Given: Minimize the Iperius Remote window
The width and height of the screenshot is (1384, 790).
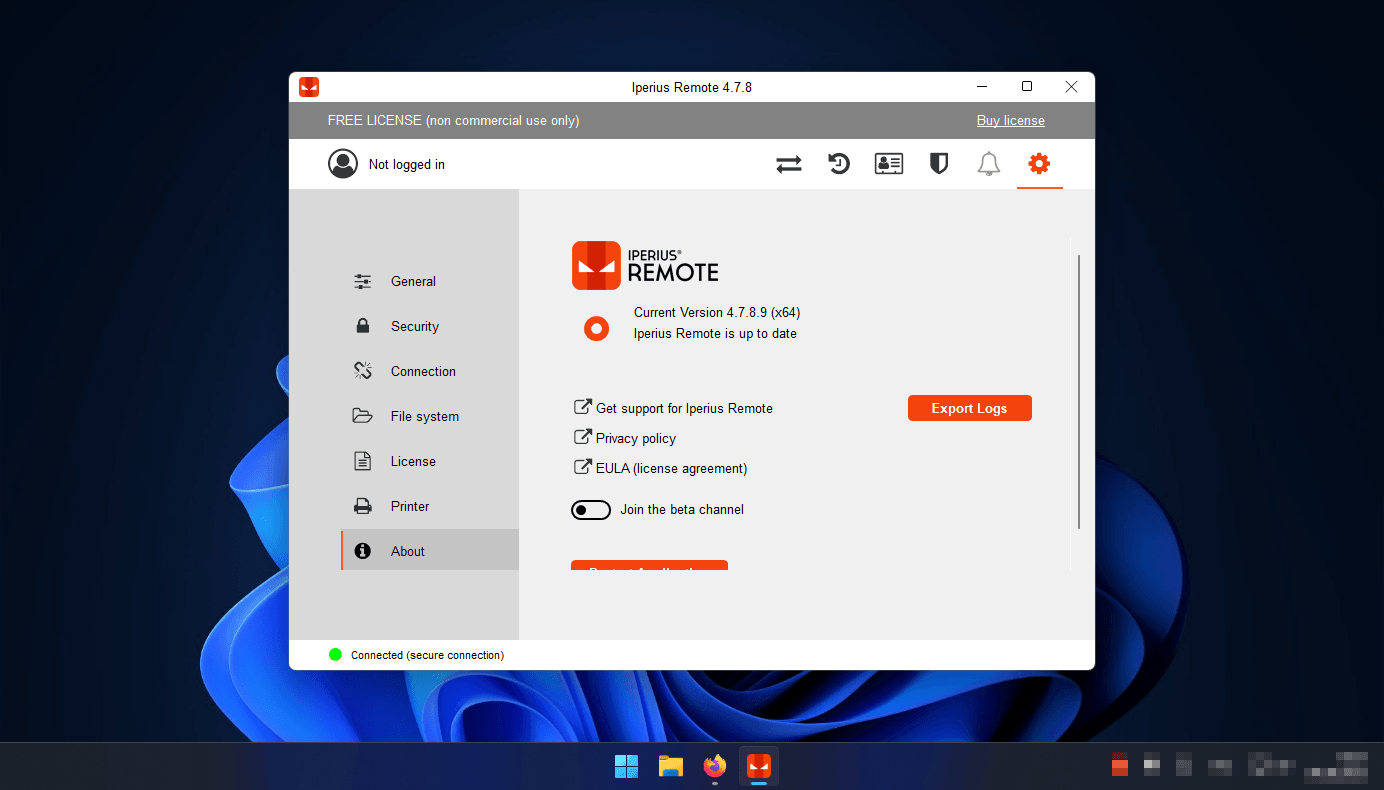Looking at the screenshot, I should (983, 87).
